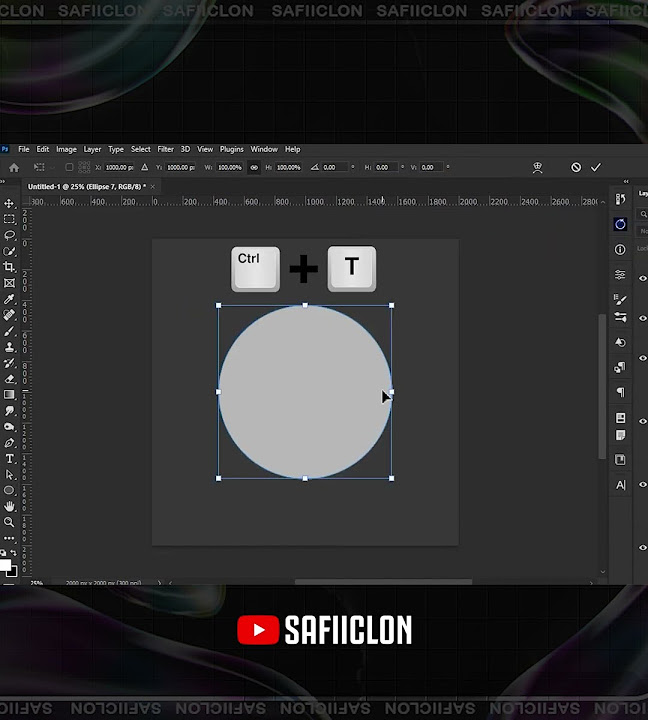The height and width of the screenshot is (720, 648).
Task: Select the Move tool
Action: click(9, 203)
